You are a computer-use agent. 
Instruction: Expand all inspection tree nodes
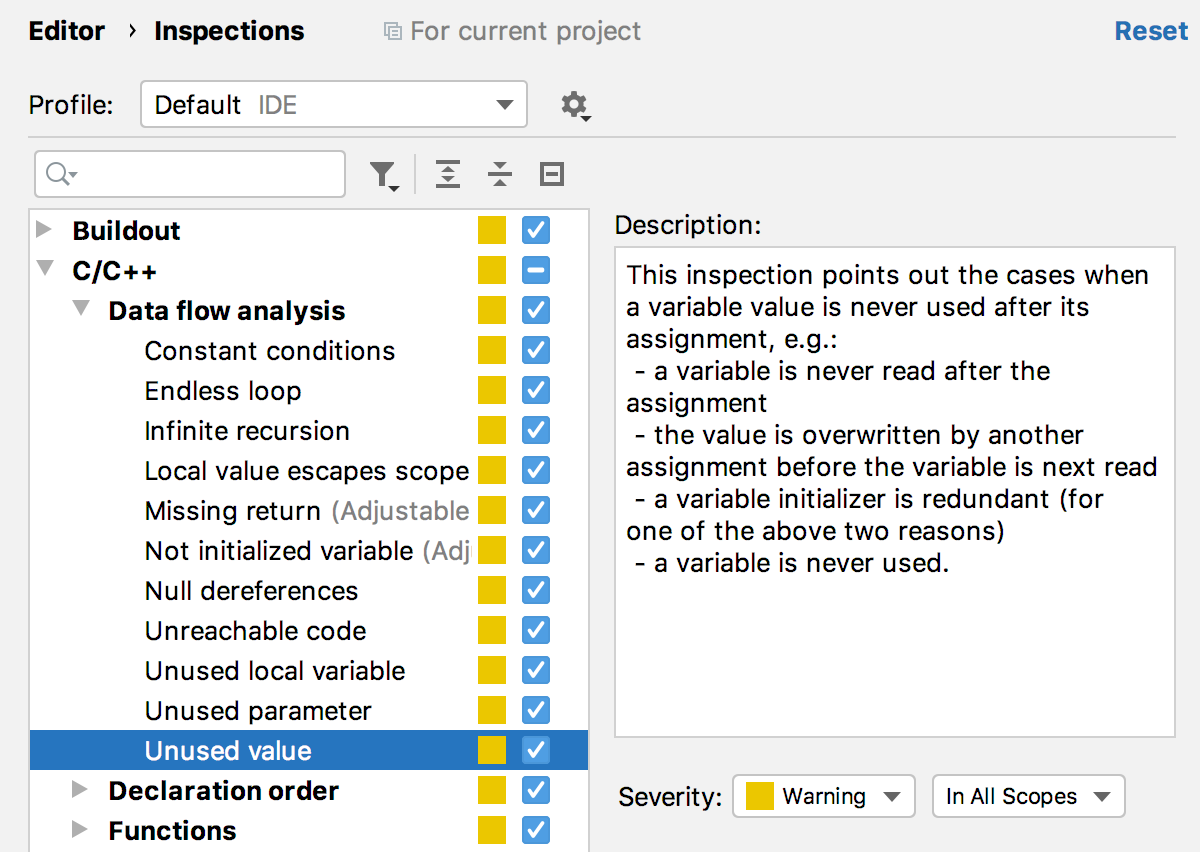448,175
